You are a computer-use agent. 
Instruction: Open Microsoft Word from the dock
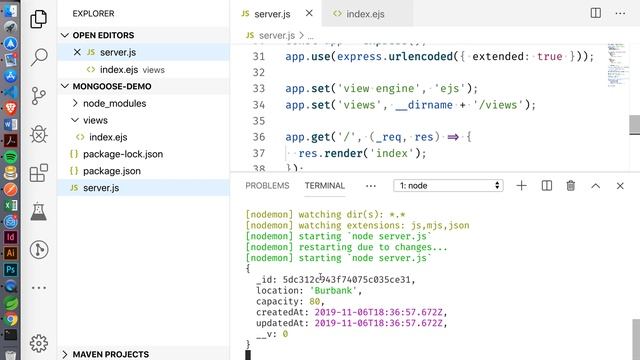click(x=11, y=124)
